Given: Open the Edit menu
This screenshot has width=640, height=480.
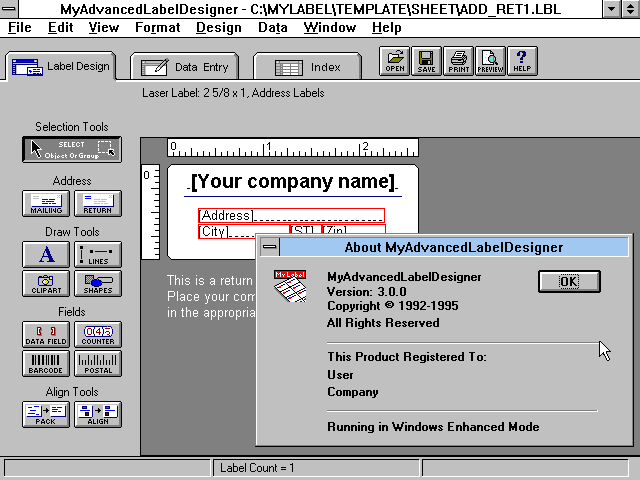Looking at the screenshot, I should coord(60,27).
